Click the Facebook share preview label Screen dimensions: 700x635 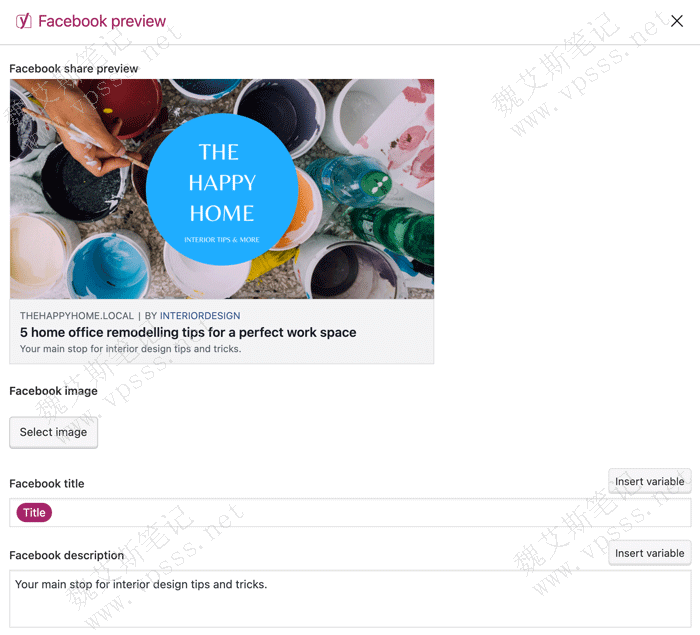74,68
